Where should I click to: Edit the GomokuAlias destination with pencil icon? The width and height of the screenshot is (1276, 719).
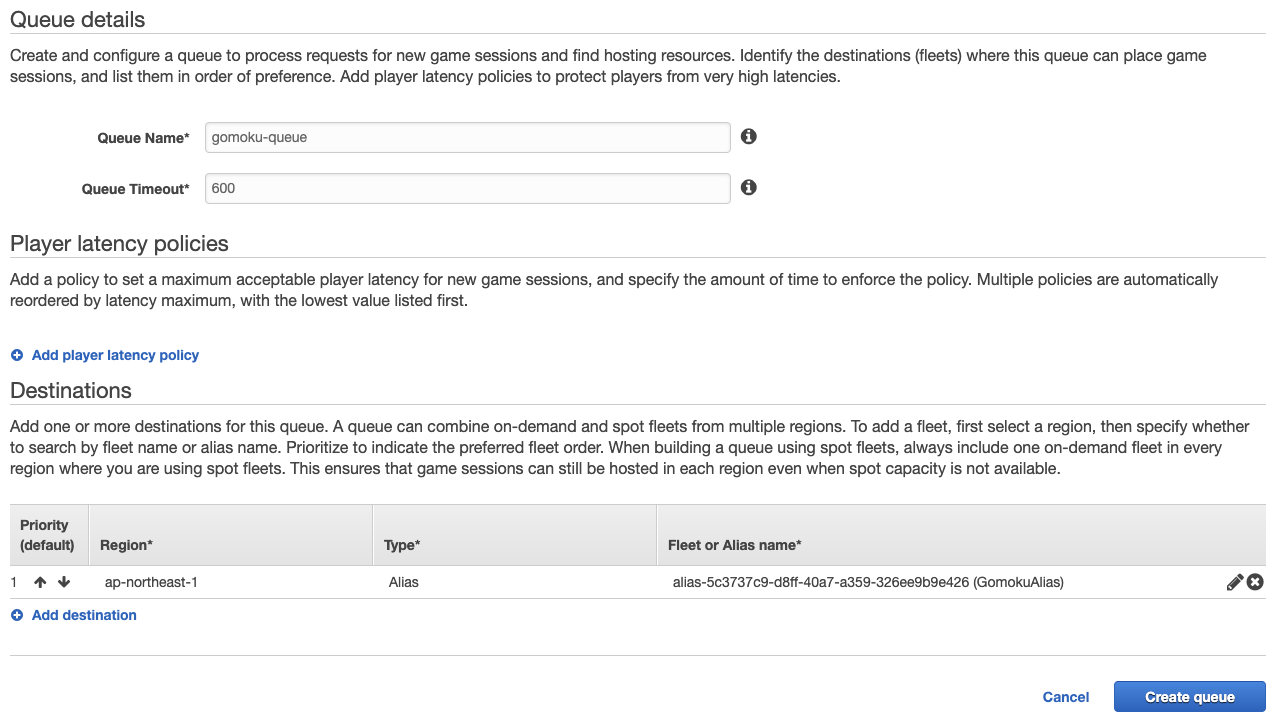(x=1235, y=582)
